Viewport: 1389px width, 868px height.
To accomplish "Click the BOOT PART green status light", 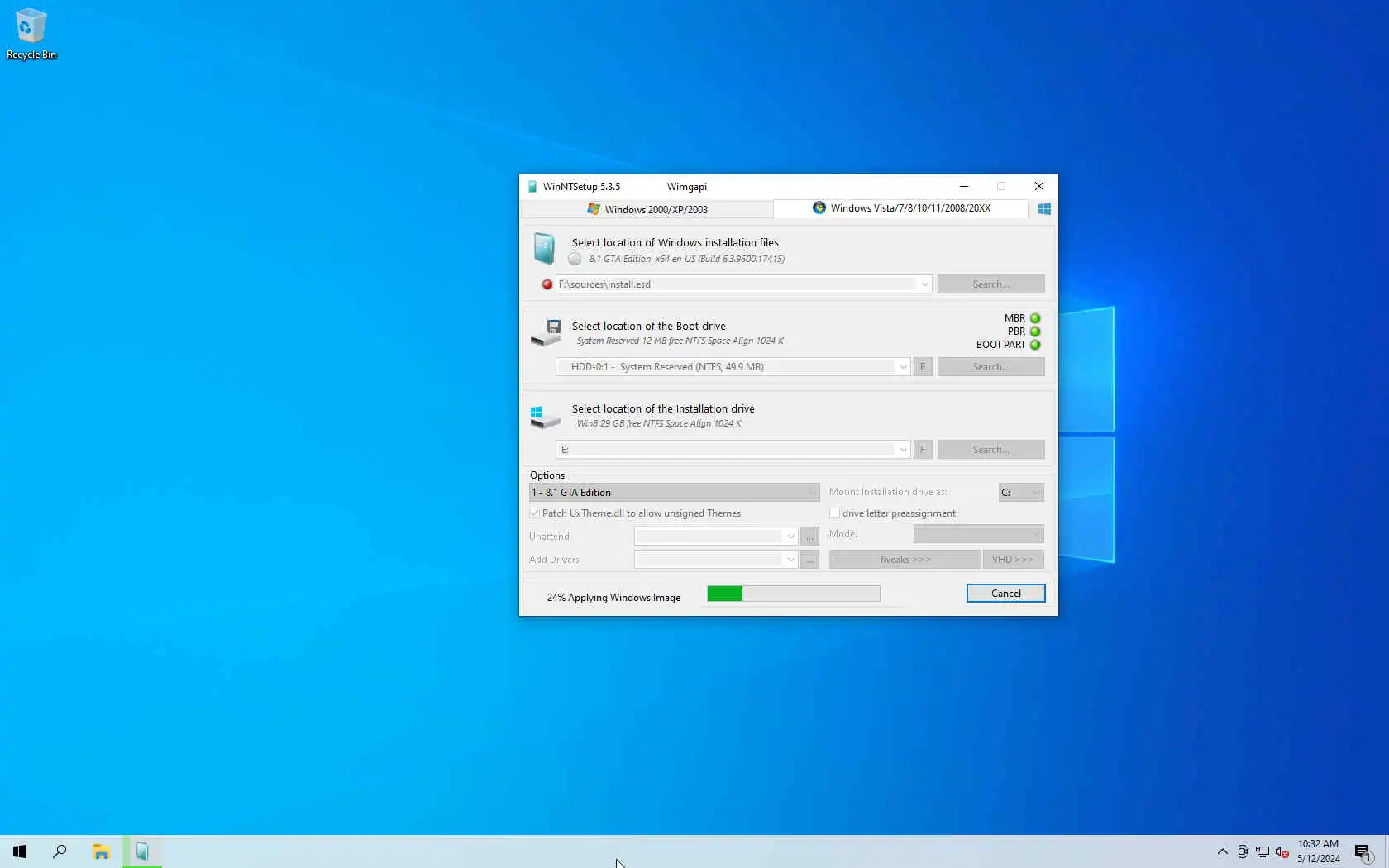I will point(1035,345).
